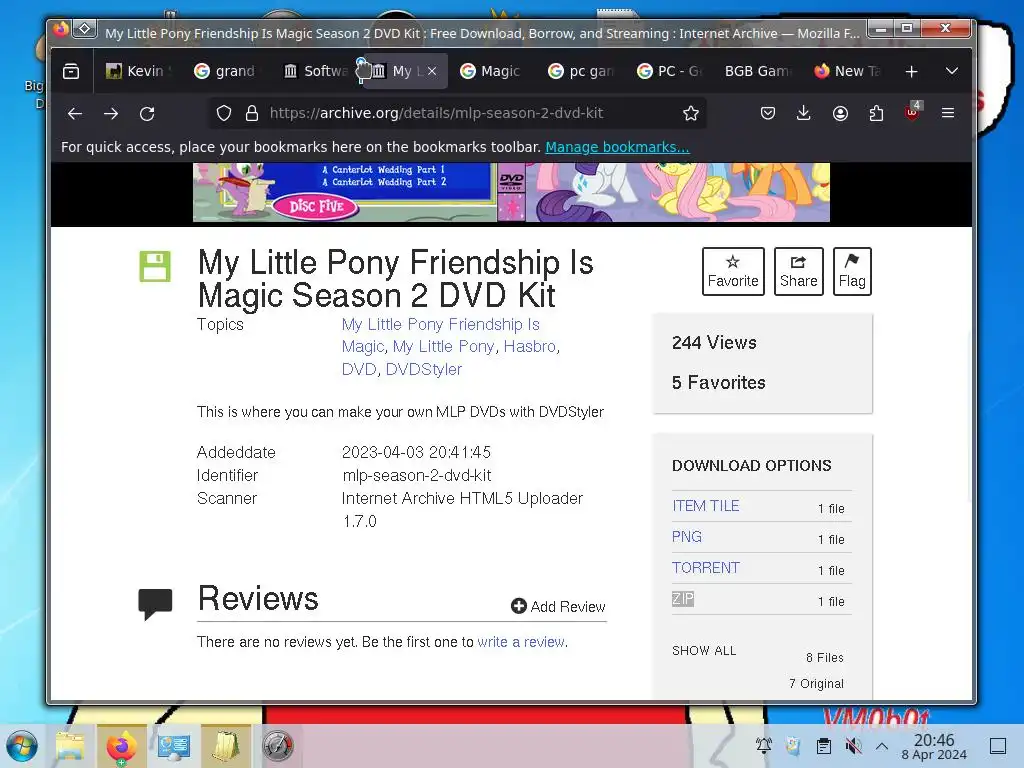Switch to the Kevin tab
The height and width of the screenshot is (768, 1024).
138,71
